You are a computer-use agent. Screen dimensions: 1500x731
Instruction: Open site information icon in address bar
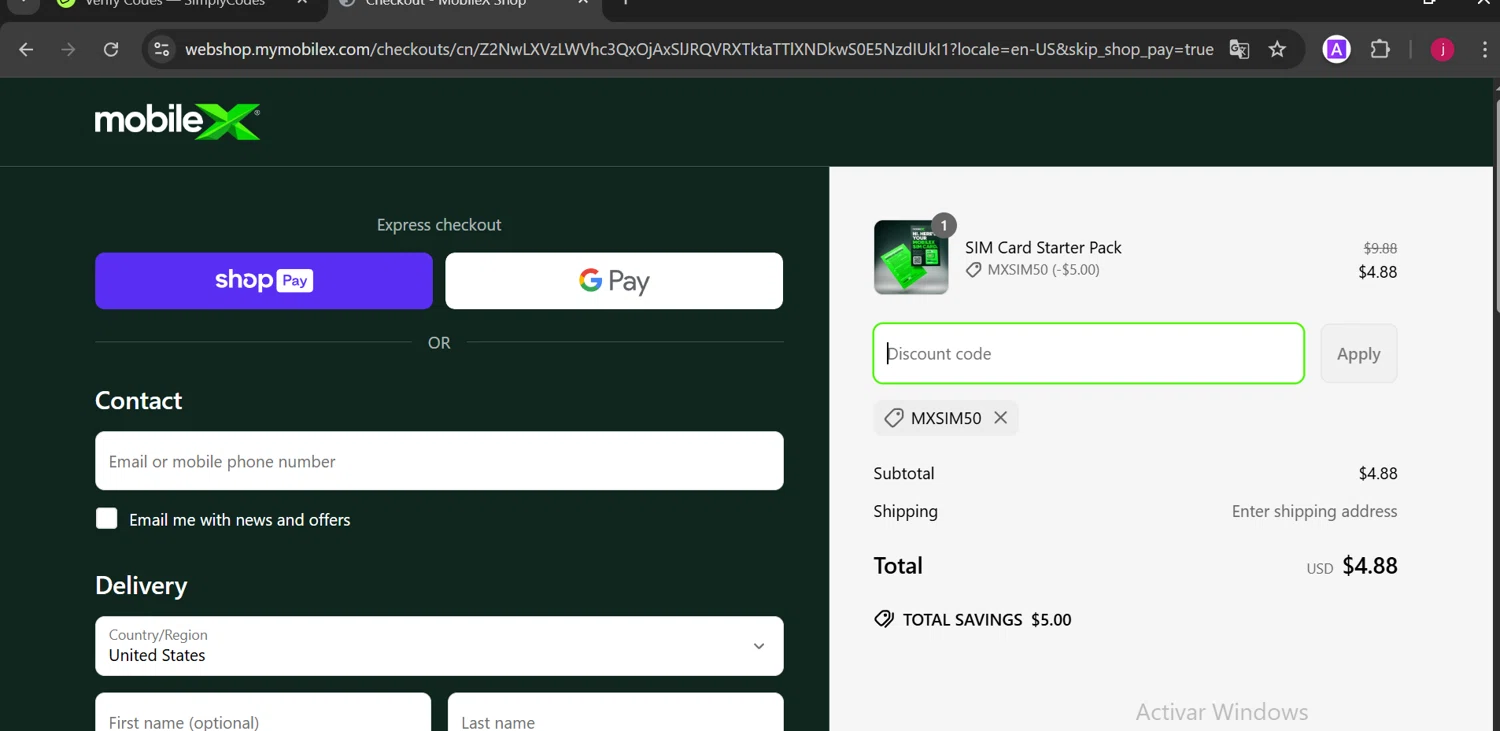(162, 49)
